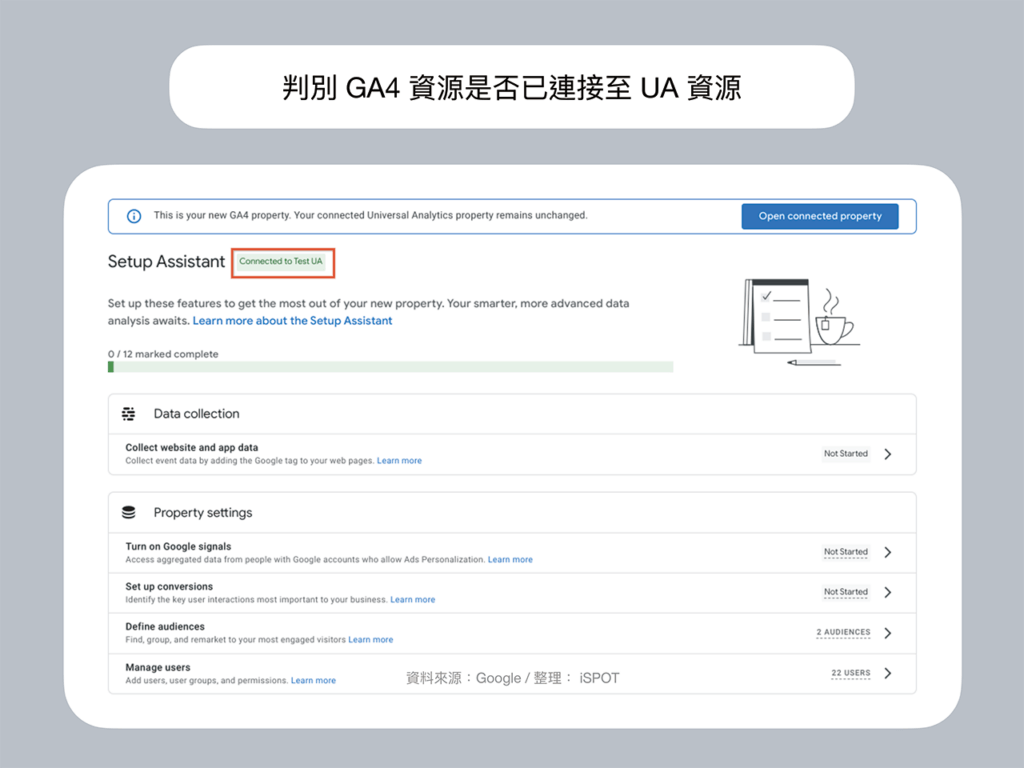Click the chevron beside Collect website and app data
The height and width of the screenshot is (768, 1024).
point(888,453)
